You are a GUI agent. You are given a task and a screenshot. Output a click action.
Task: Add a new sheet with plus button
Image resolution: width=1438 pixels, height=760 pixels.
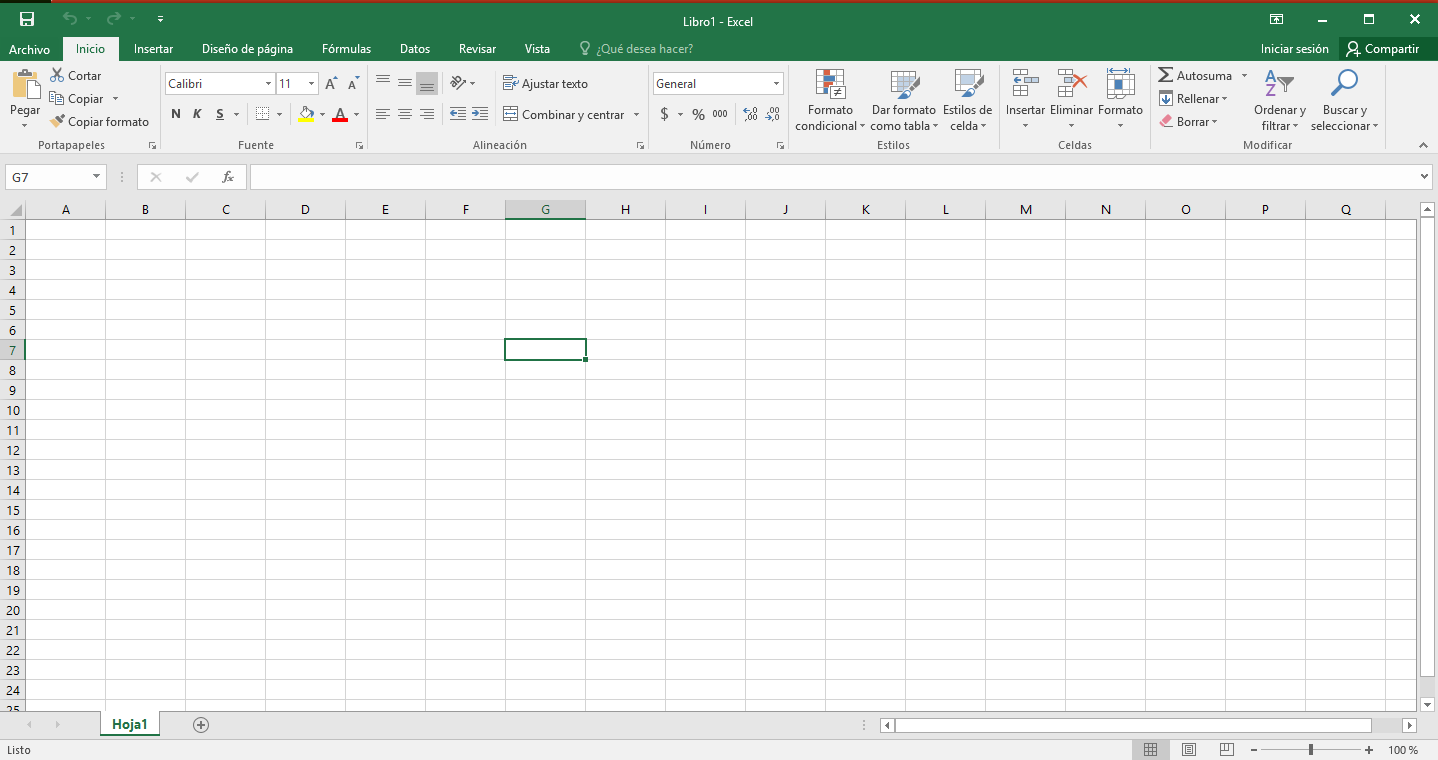coord(201,724)
